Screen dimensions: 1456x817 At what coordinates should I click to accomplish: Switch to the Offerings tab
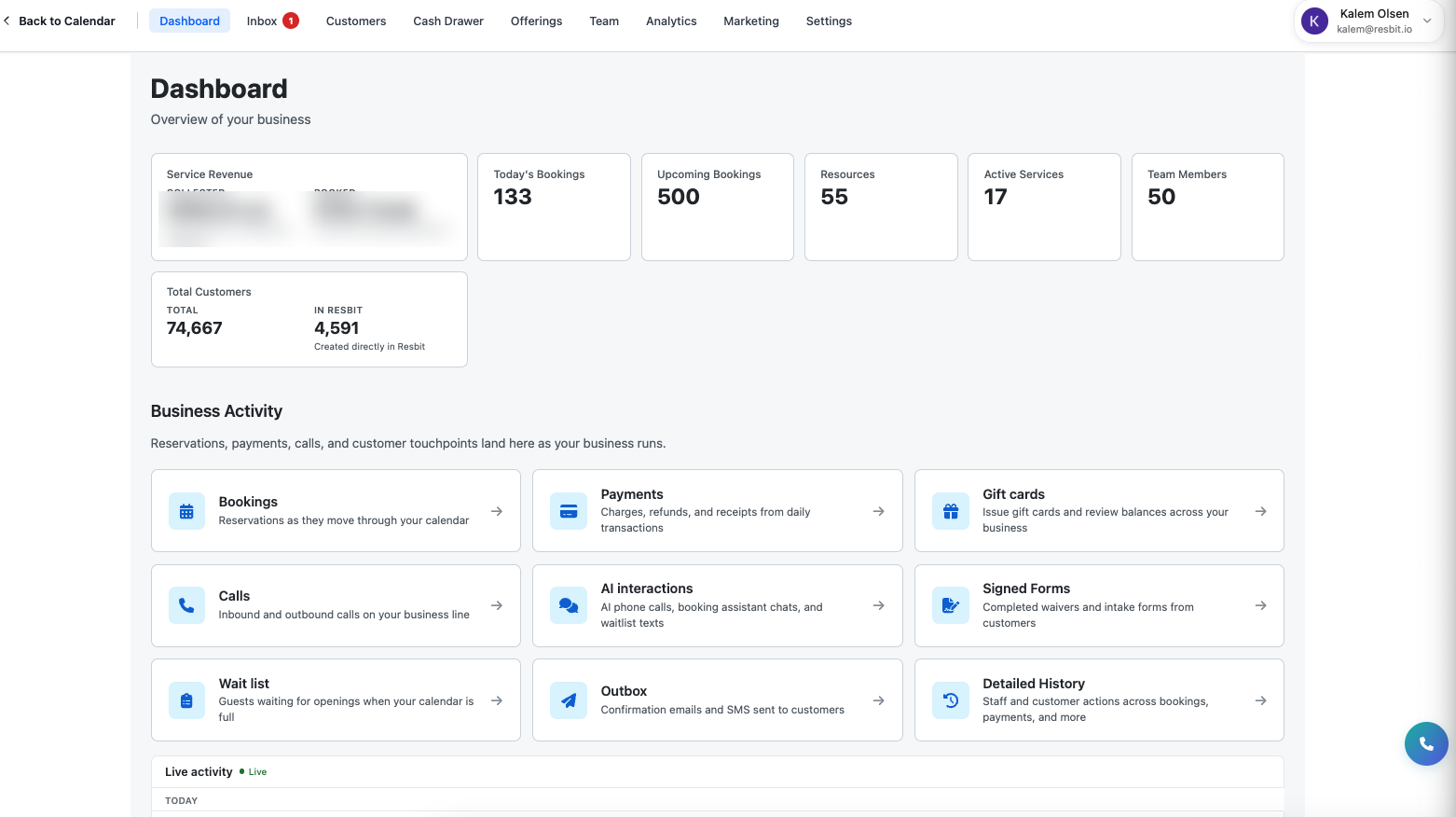[536, 21]
